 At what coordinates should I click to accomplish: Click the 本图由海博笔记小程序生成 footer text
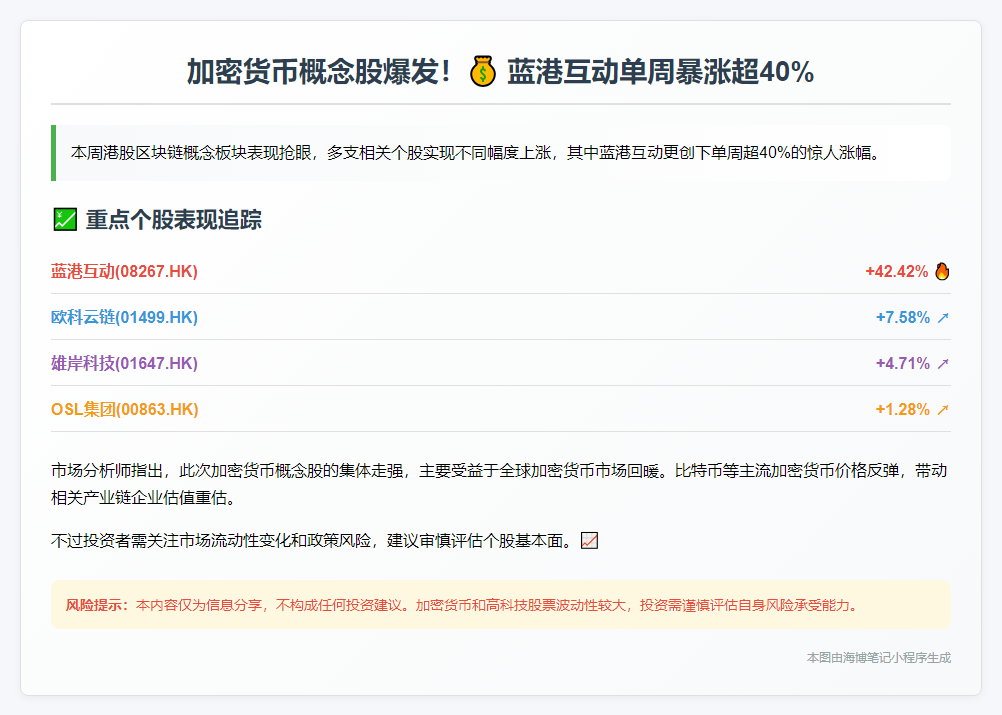click(878, 658)
